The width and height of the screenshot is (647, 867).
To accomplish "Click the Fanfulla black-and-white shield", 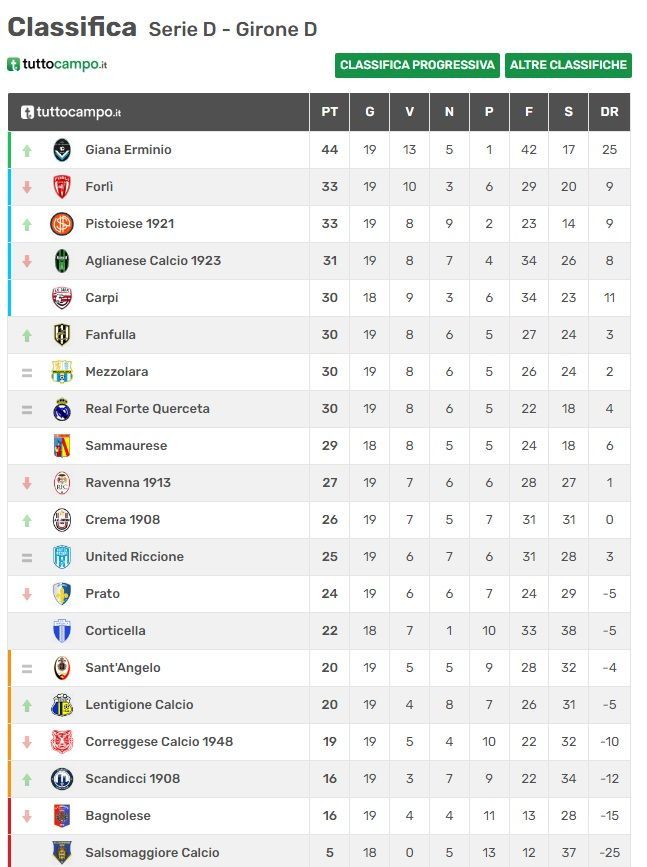I will (62, 335).
